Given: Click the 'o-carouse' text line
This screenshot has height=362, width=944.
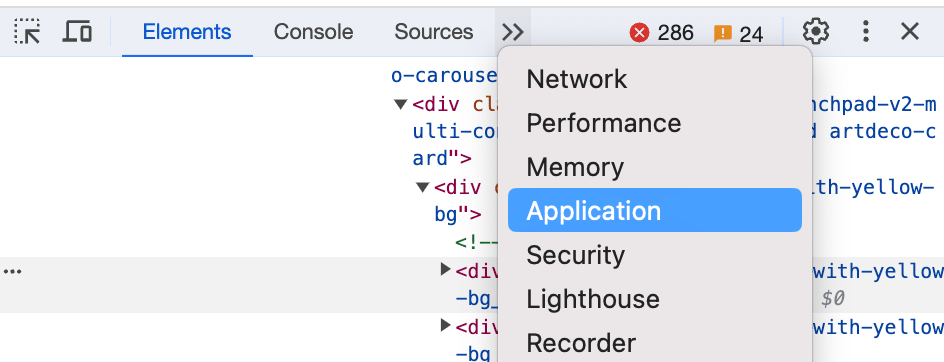Looking at the screenshot, I should click(x=444, y=76).
